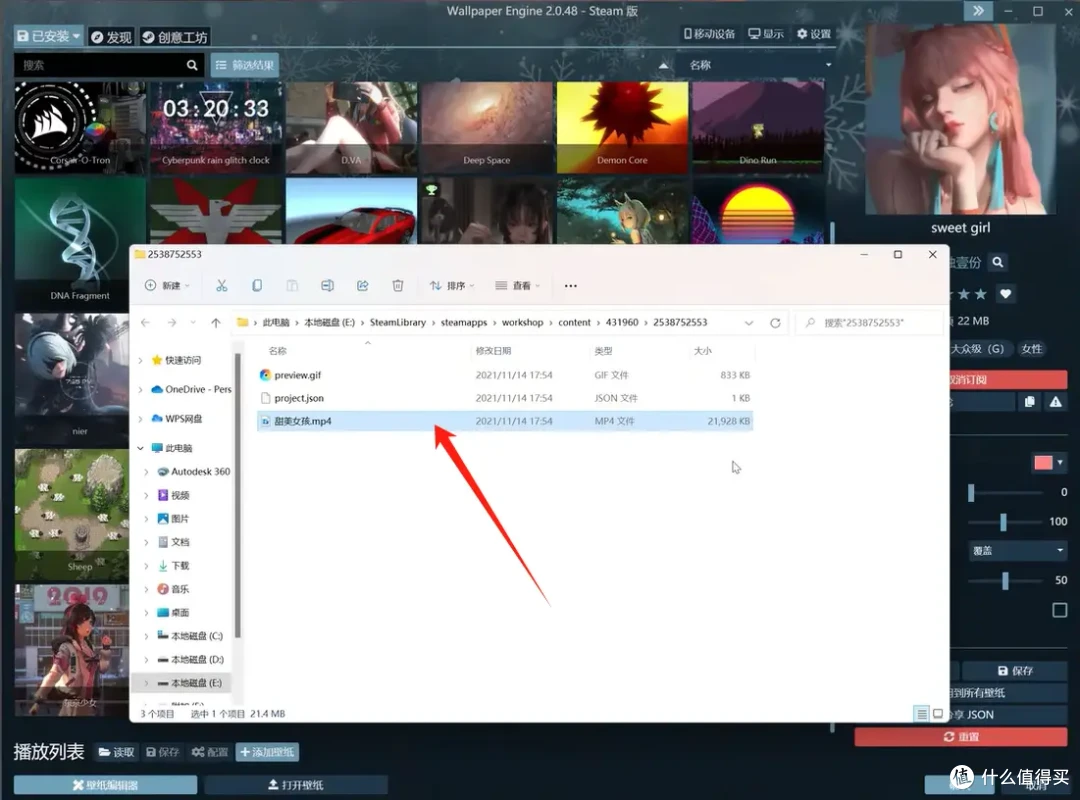Select the Demon Core wallpaper thumbnail
The image size is (1080, 800).
pos(622,127)
